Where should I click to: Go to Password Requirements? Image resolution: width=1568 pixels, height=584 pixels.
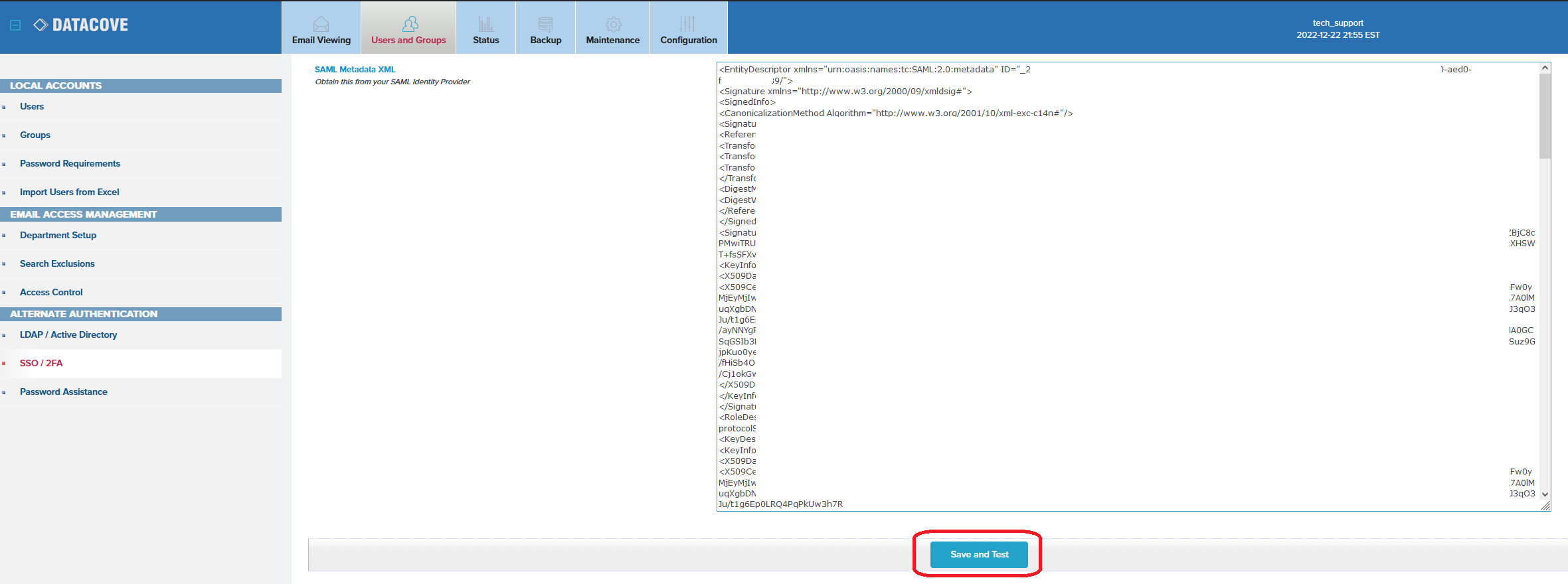click(70, 164)
